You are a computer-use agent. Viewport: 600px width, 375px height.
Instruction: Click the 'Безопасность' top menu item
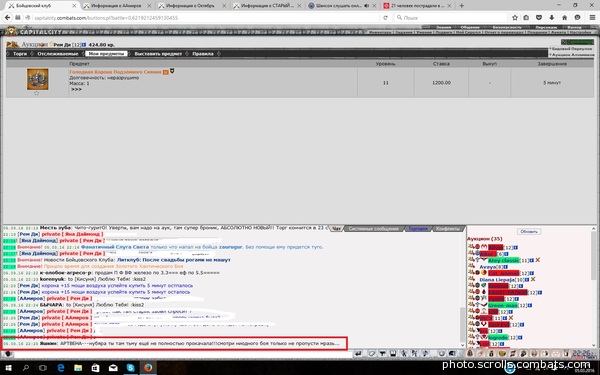(507, 28)
